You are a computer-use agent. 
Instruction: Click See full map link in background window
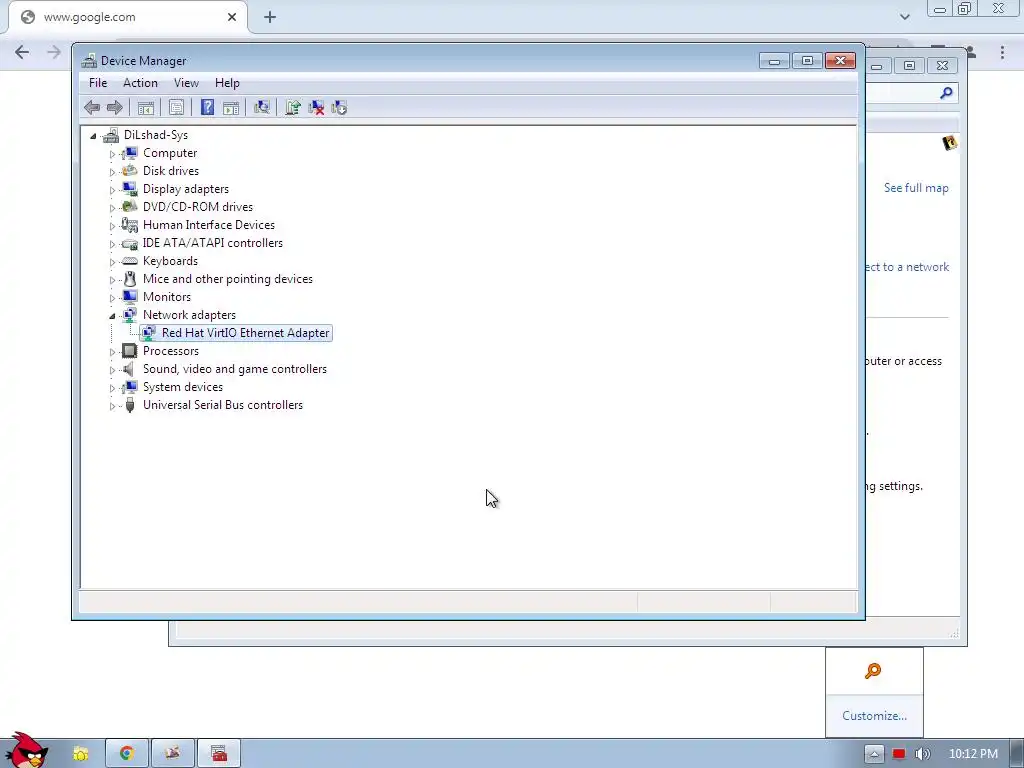point(916,188)
